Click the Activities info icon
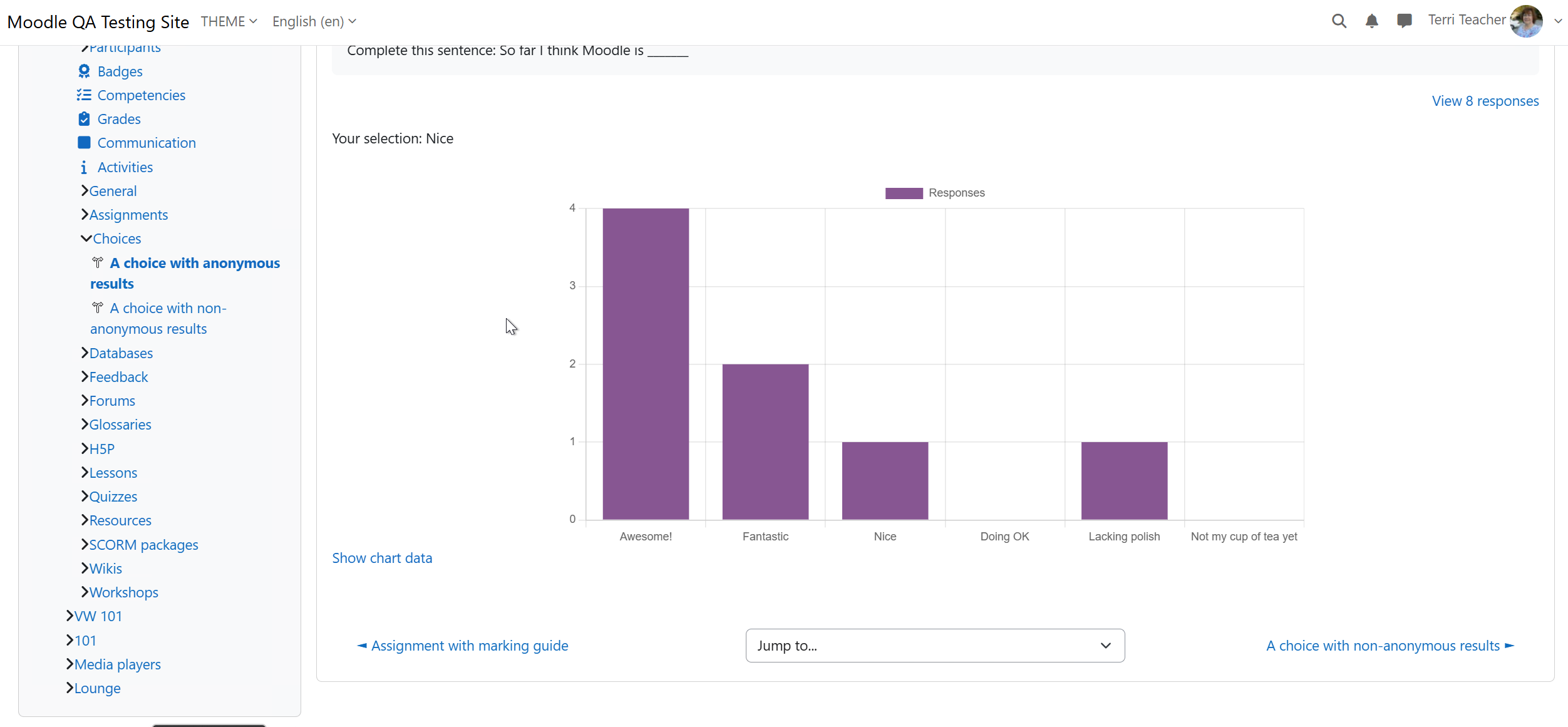This screenshot has width=1568, height=727. click(x=84, y=167)
